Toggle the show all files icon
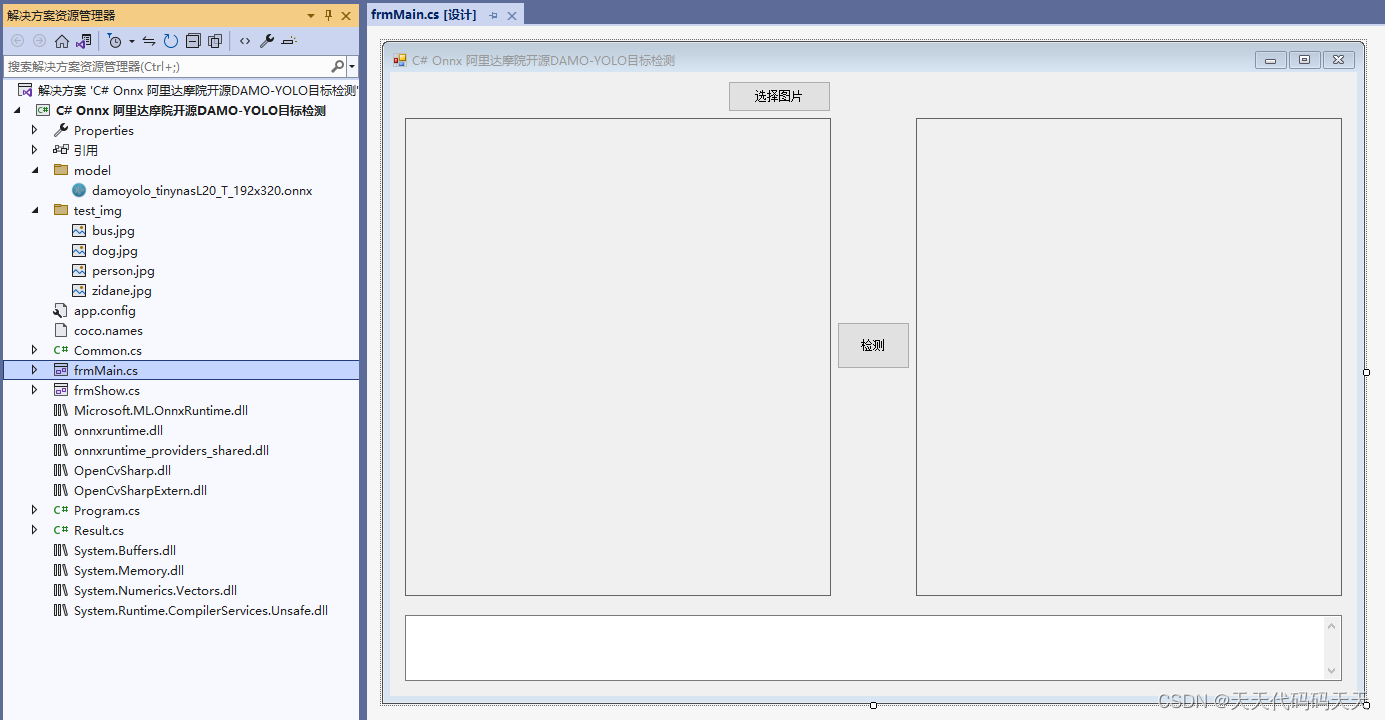 [x=215, y=41]
